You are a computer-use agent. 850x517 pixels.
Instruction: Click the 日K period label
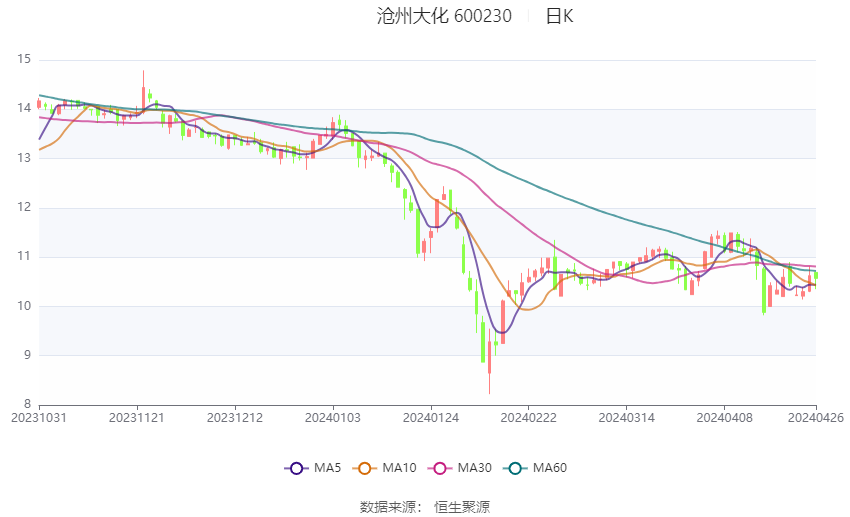[559, 16]
